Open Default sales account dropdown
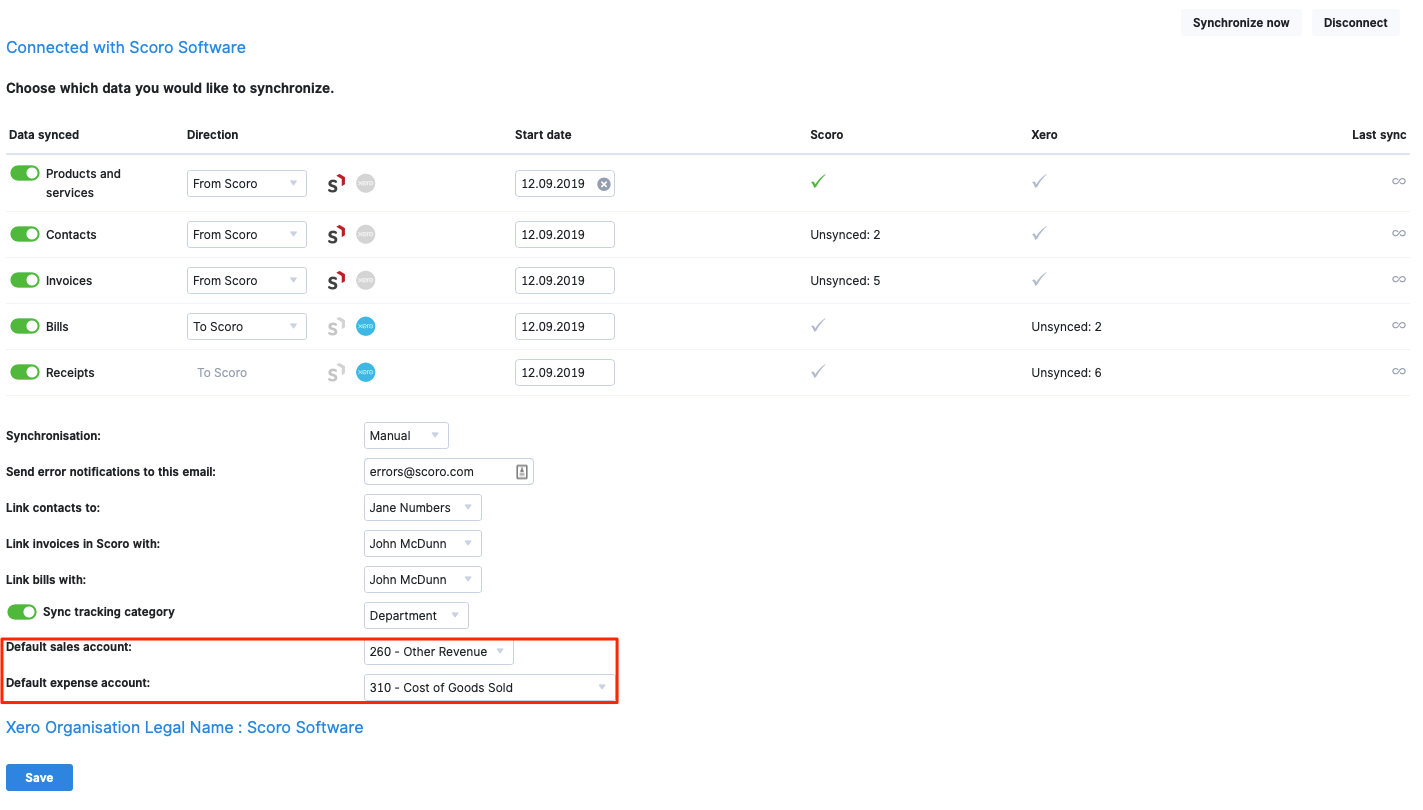 pyautogui.click(x=439, y=652)
